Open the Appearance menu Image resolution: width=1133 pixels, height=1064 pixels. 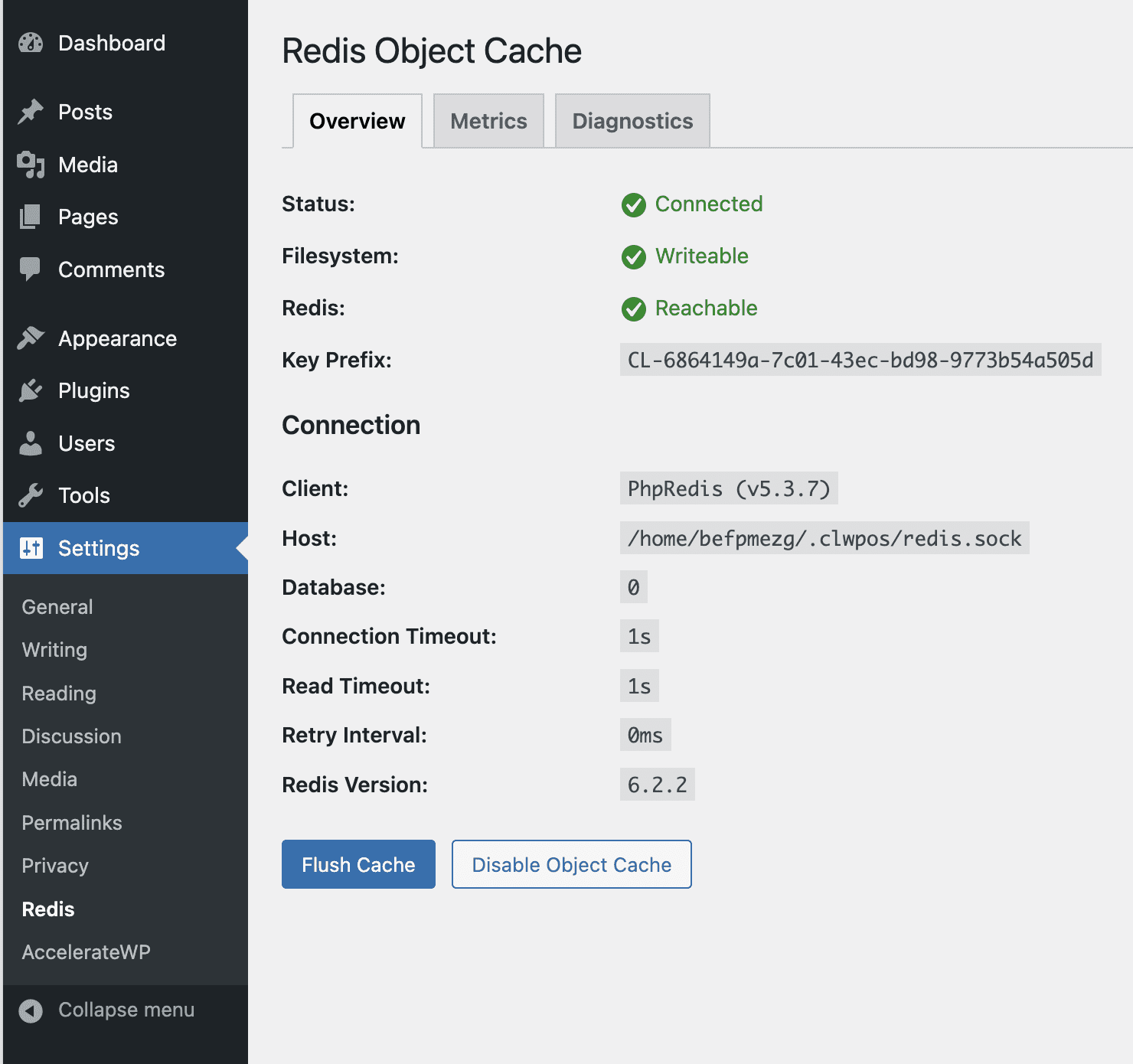126,338
